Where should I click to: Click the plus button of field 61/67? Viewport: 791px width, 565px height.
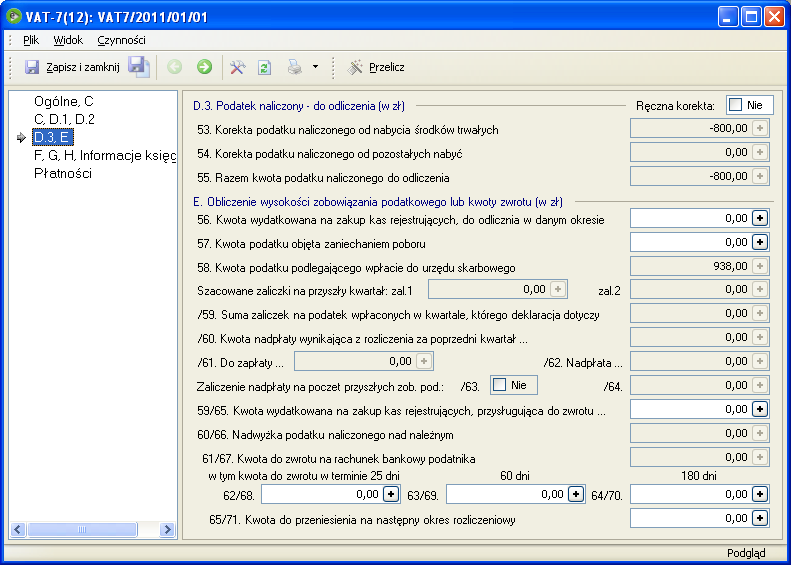pos(760,458)
